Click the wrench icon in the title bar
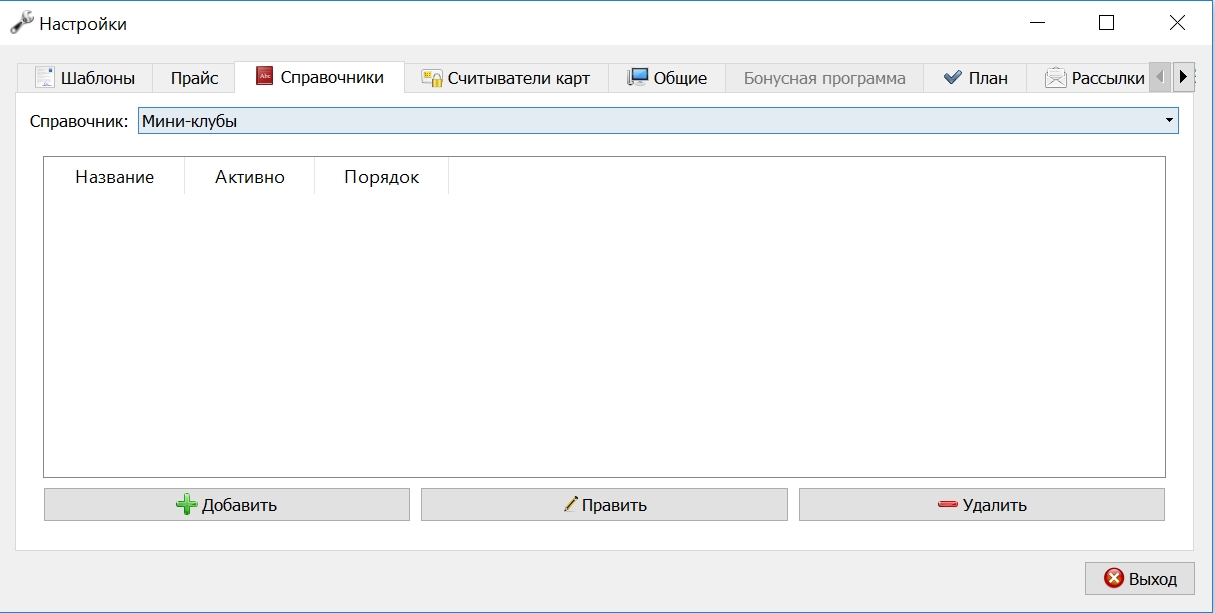The image size is (1215, 613). (21, 21)
